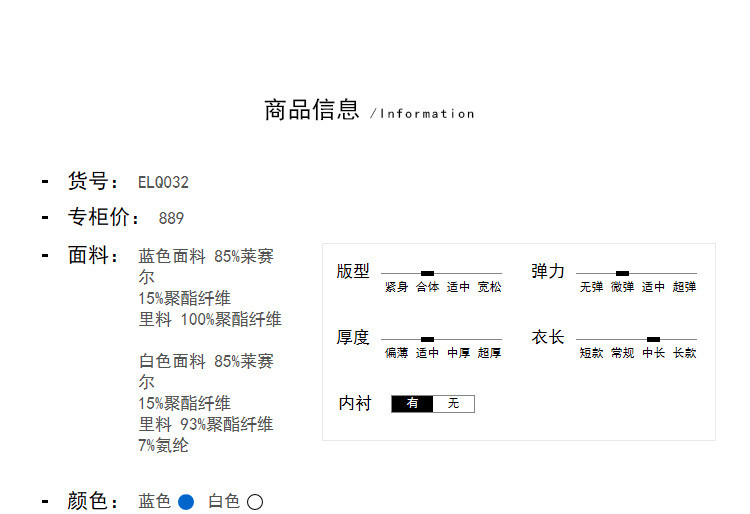The image size is (750, 514).
Task: Select 长款 on the garment length scale
Action: (x=684, y=353)
